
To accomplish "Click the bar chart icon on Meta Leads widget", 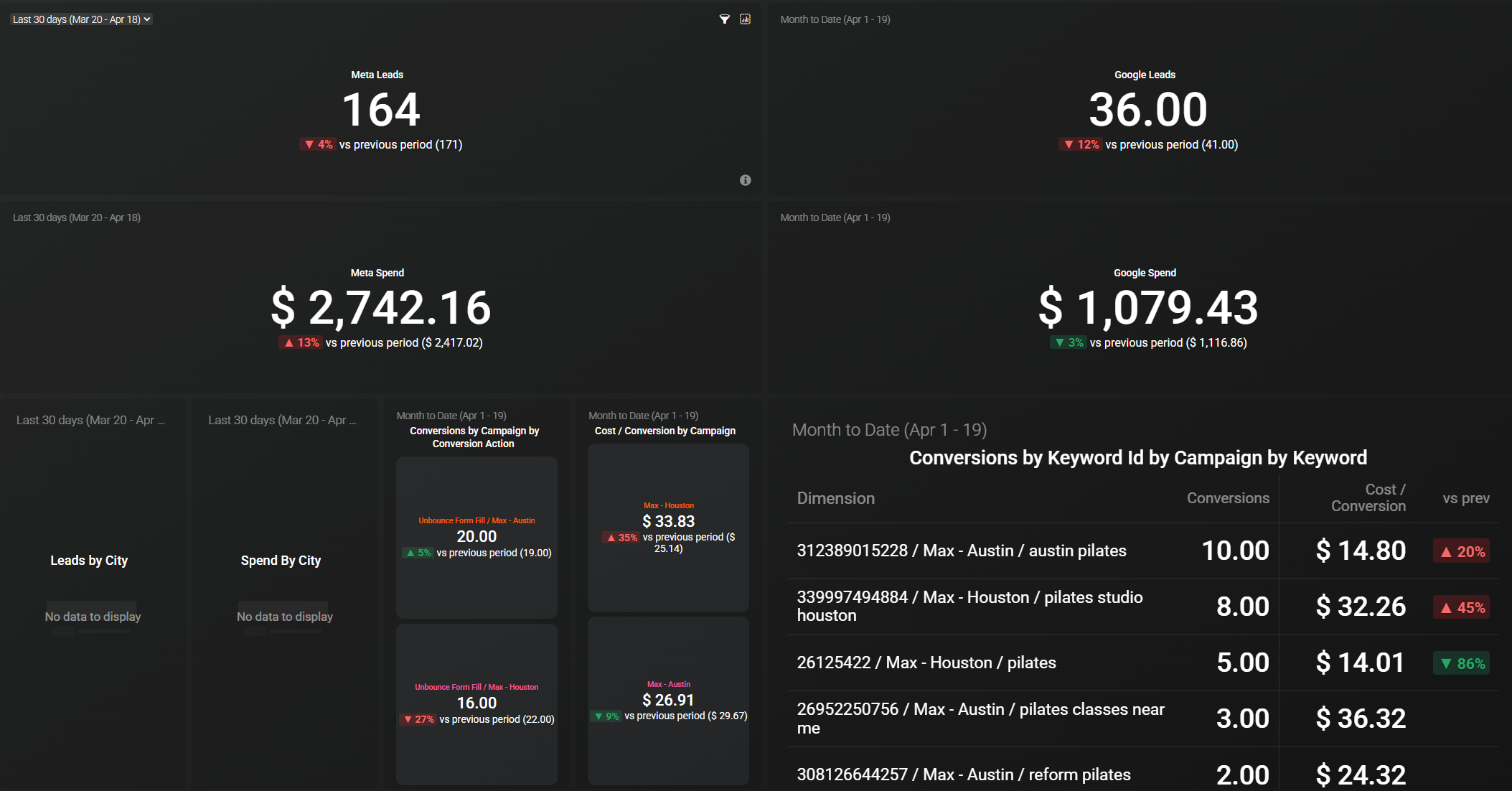I will click(745, 19).
